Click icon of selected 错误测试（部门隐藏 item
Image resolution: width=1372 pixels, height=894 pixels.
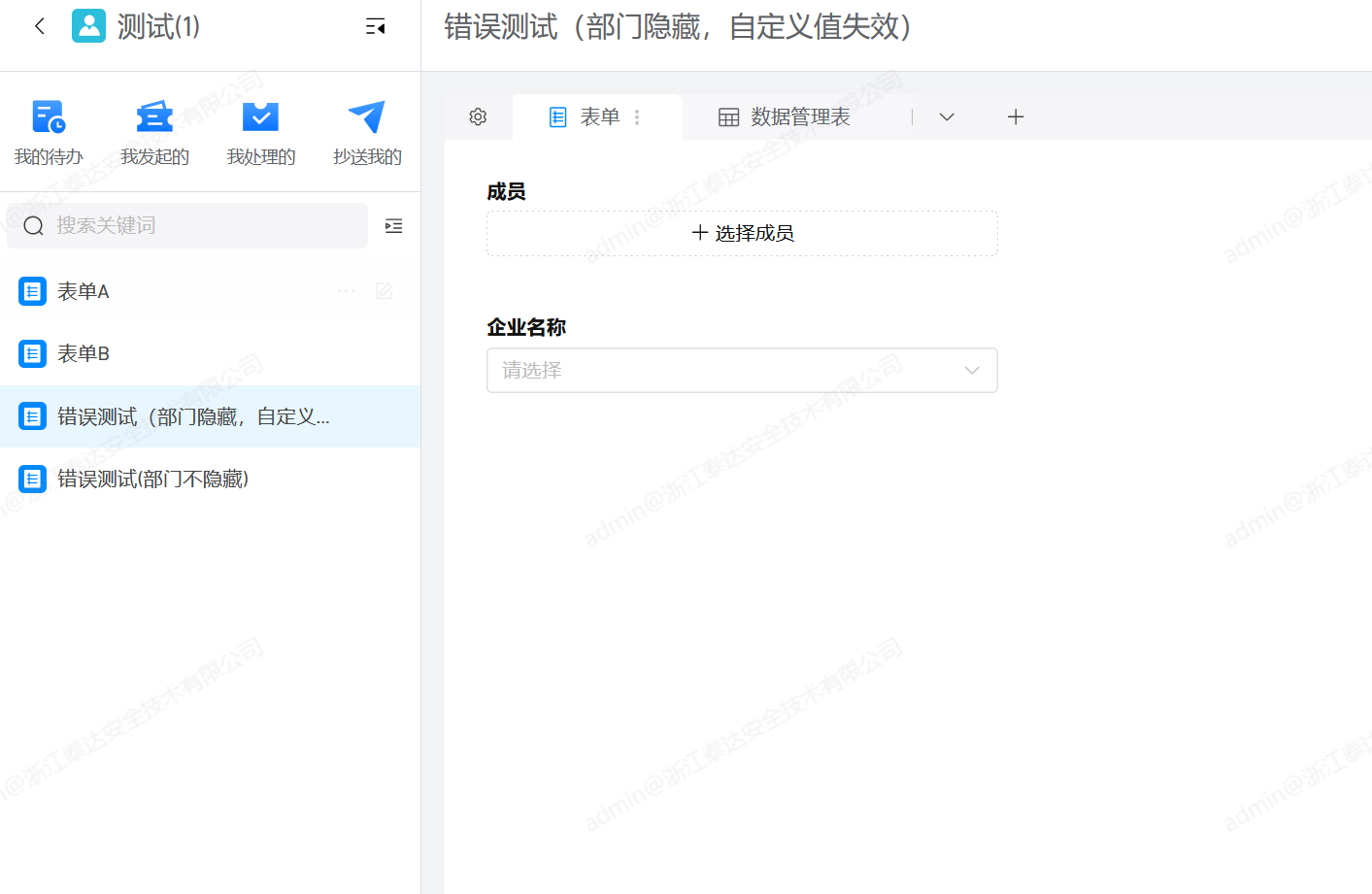coord(33,416)
